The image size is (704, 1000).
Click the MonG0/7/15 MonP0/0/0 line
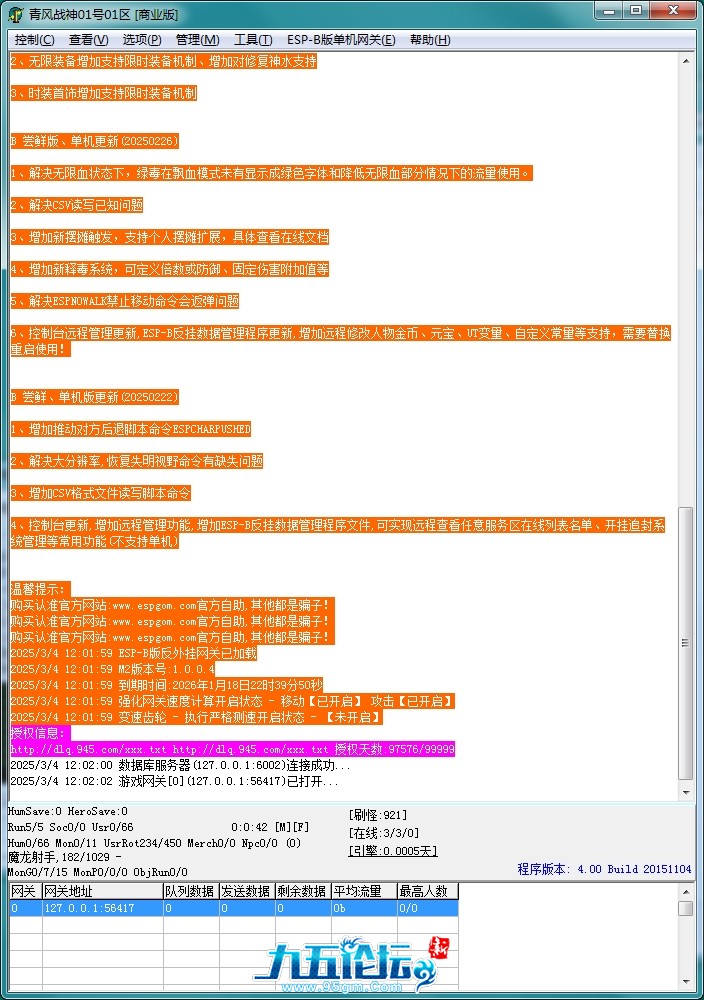pos(98,872)
